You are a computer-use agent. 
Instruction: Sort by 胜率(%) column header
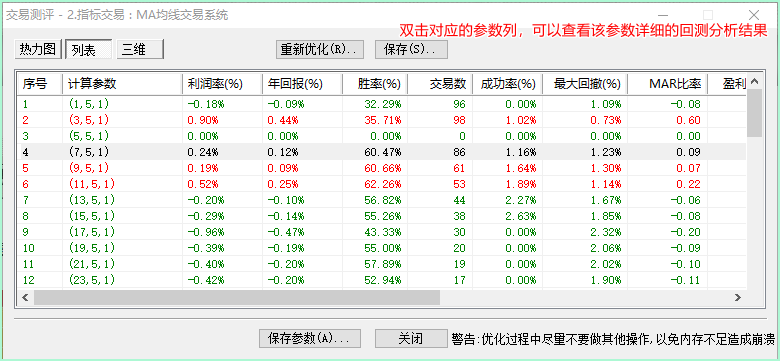375,84
